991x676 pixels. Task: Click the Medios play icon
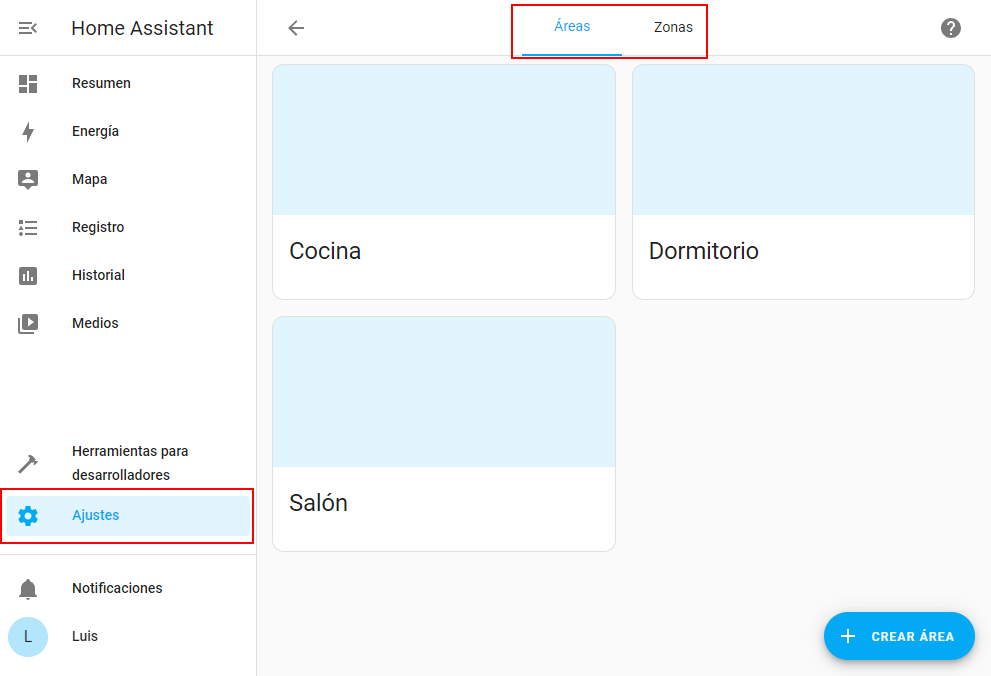(x=28, y=324)
